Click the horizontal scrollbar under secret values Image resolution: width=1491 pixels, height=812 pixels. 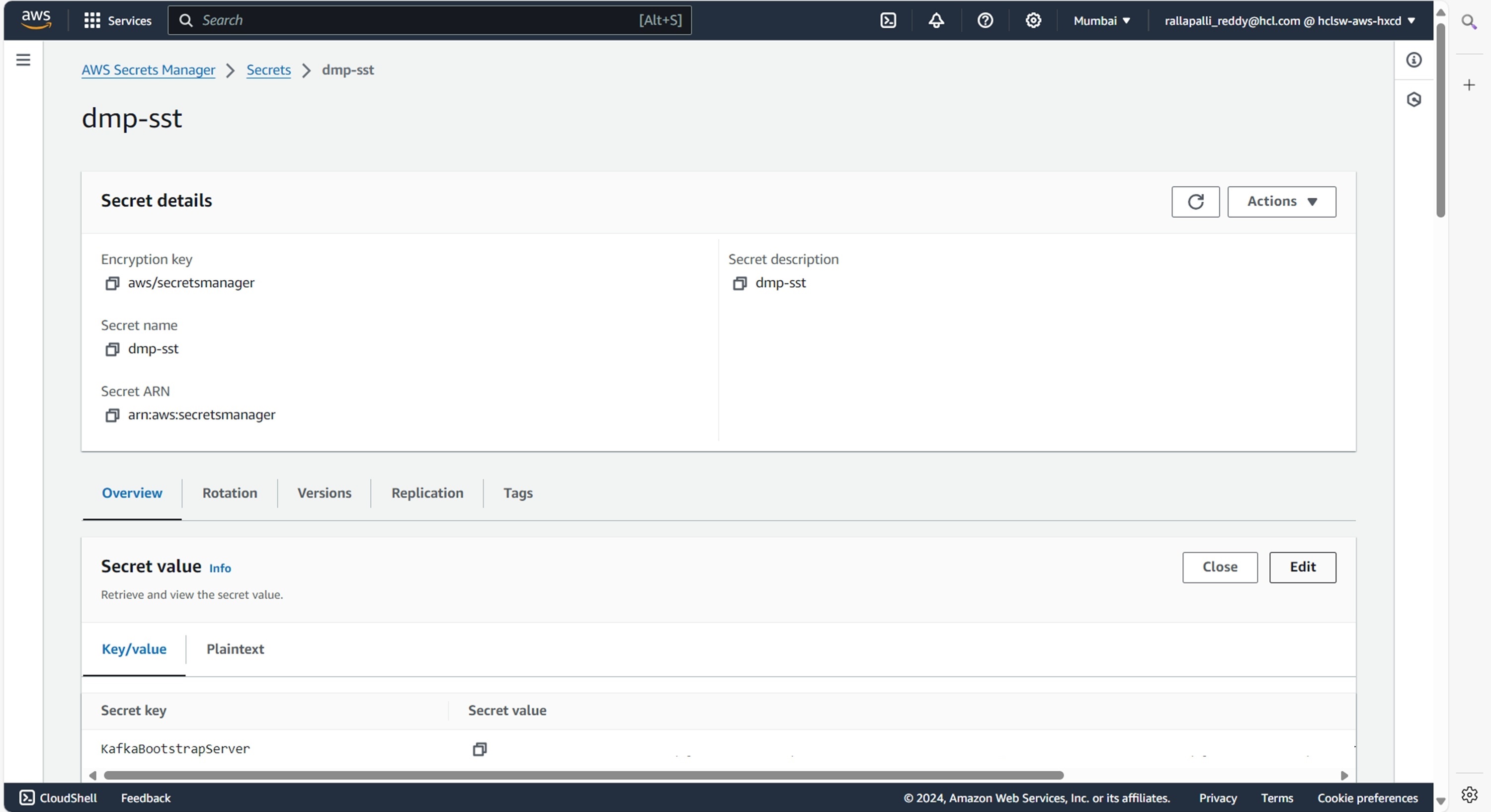click(583, 775)
